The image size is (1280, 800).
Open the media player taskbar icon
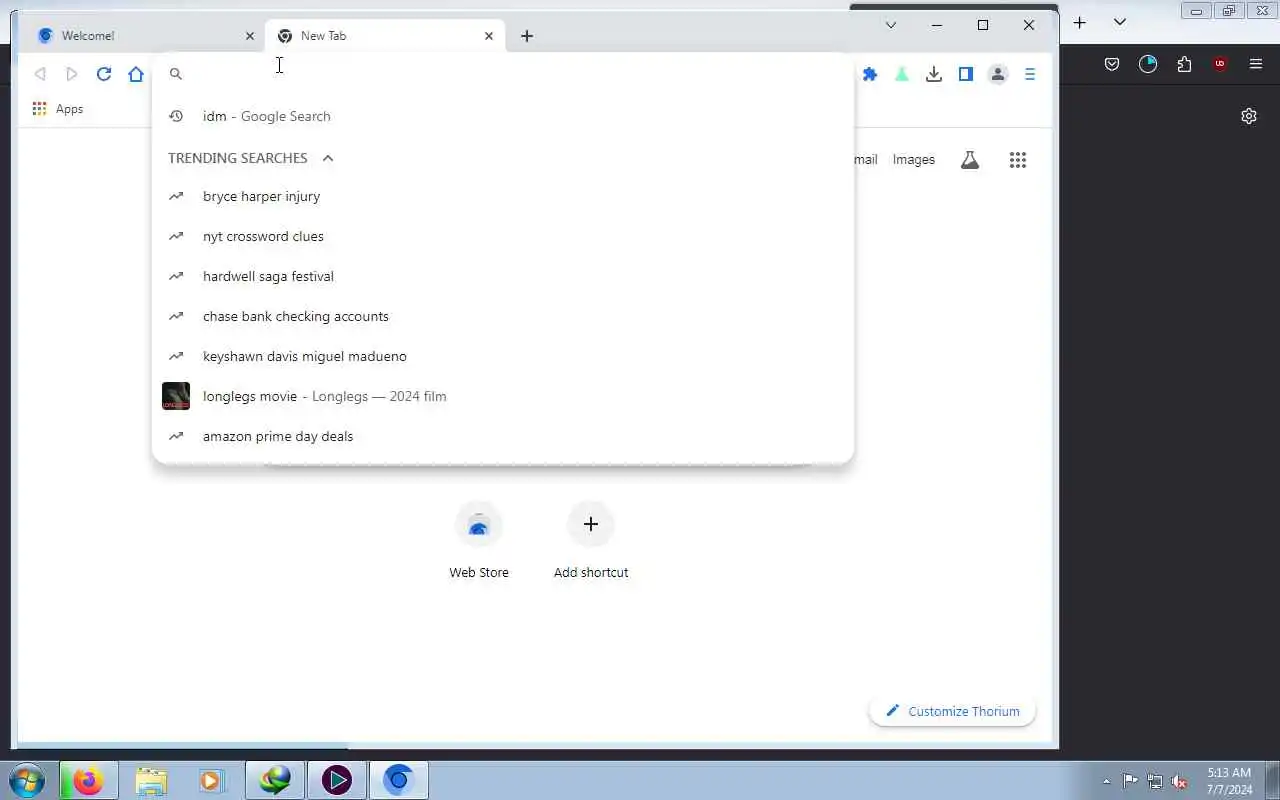(x=211, y=780)
